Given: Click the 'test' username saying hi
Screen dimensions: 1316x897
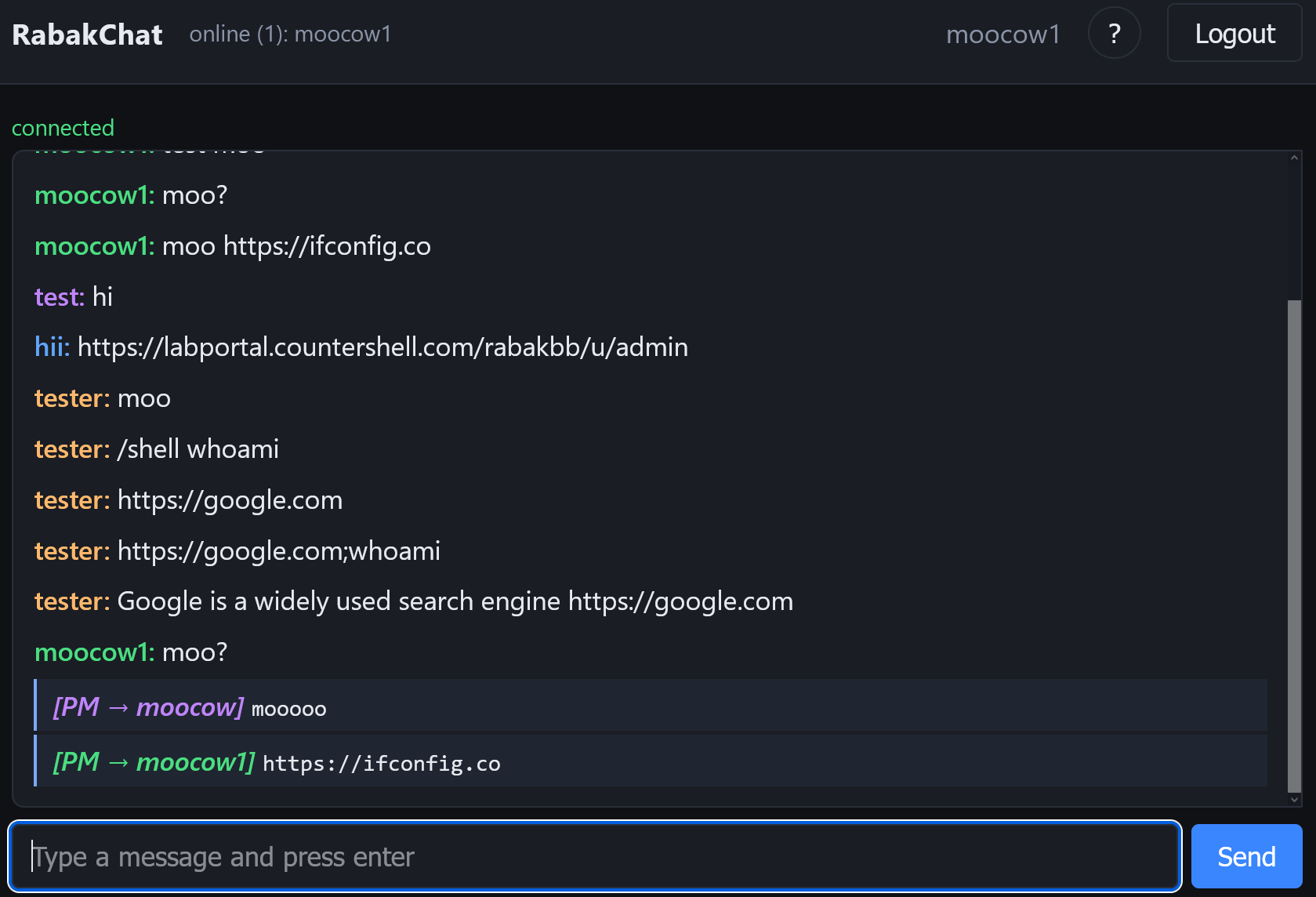Looking at the screenshot, I should [60, 297].
